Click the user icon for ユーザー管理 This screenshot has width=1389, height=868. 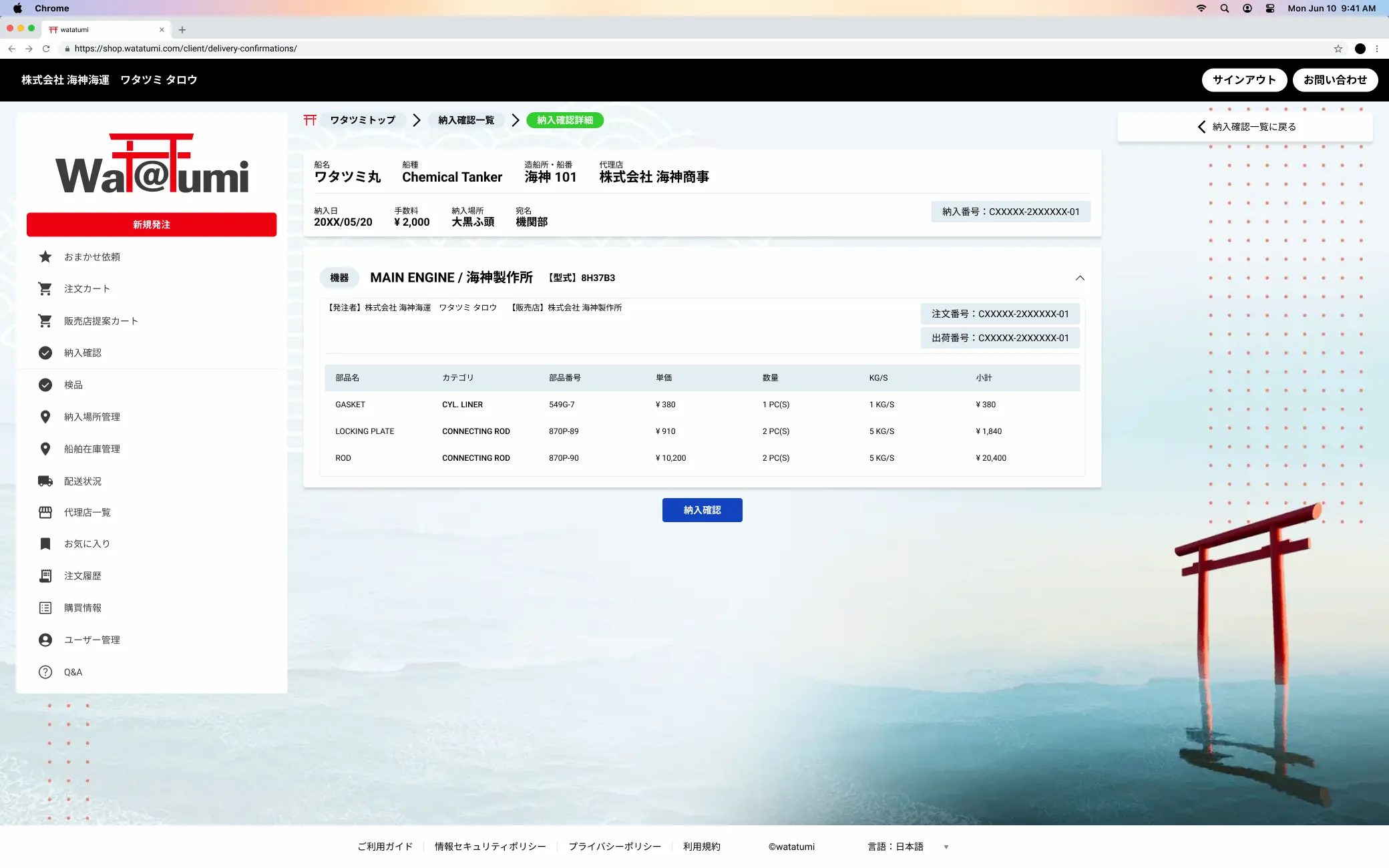[x=45, y=640]
